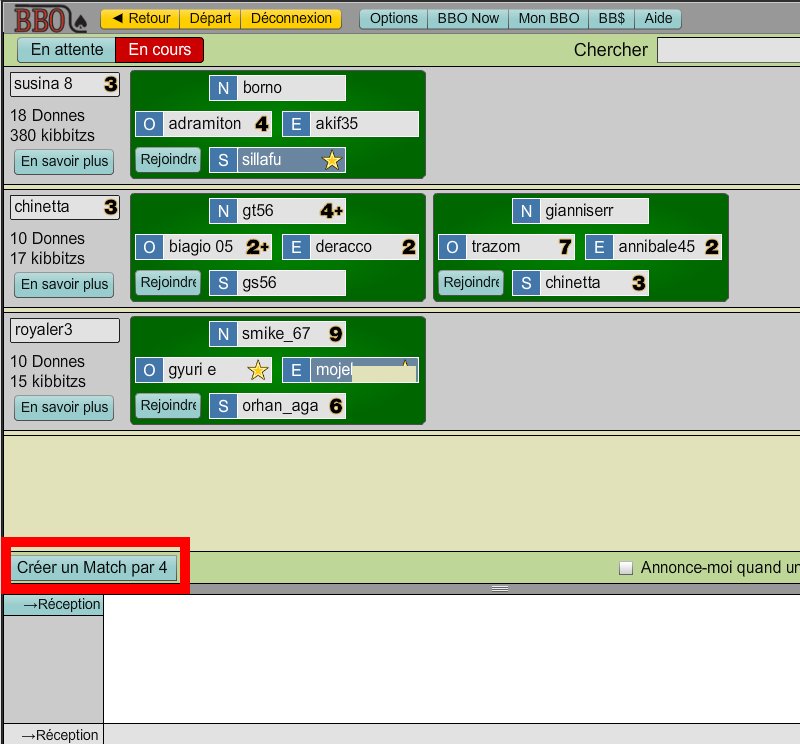Click the N seat badge for gianniserr

526,211
